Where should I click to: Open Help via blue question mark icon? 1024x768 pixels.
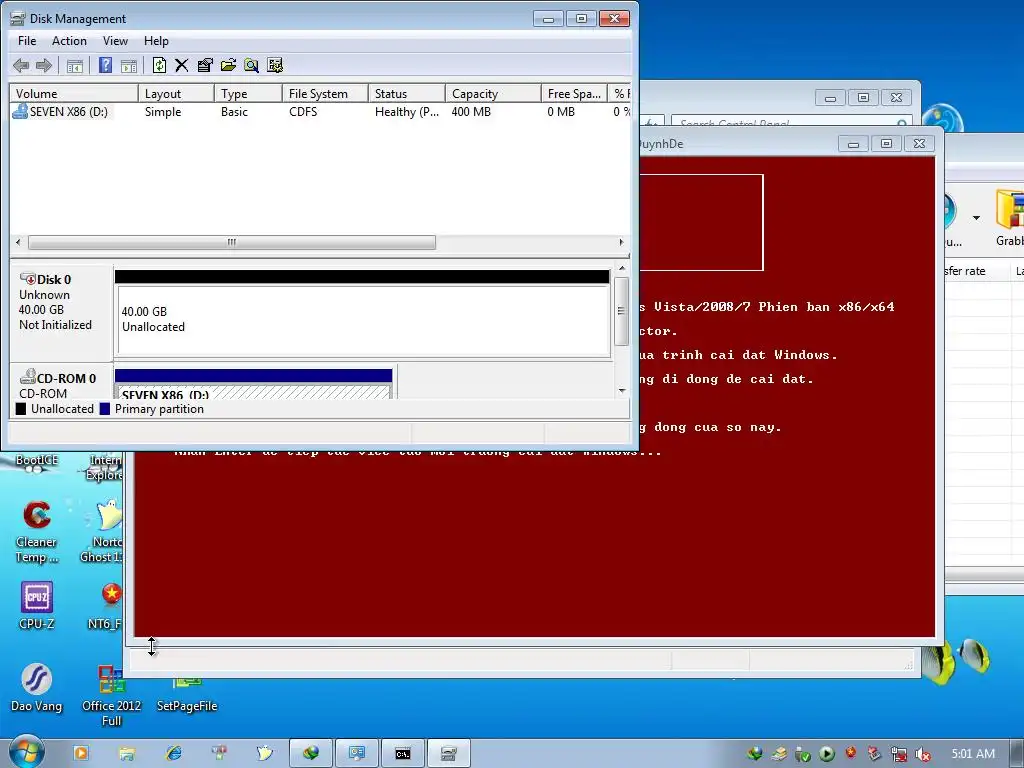click(x=105, y=65)
